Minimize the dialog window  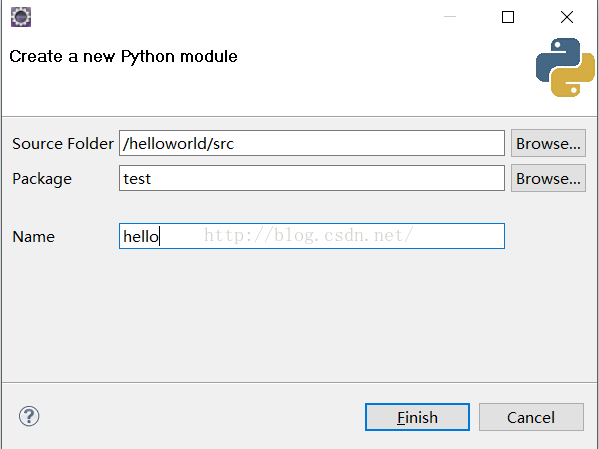coord(450,17)
